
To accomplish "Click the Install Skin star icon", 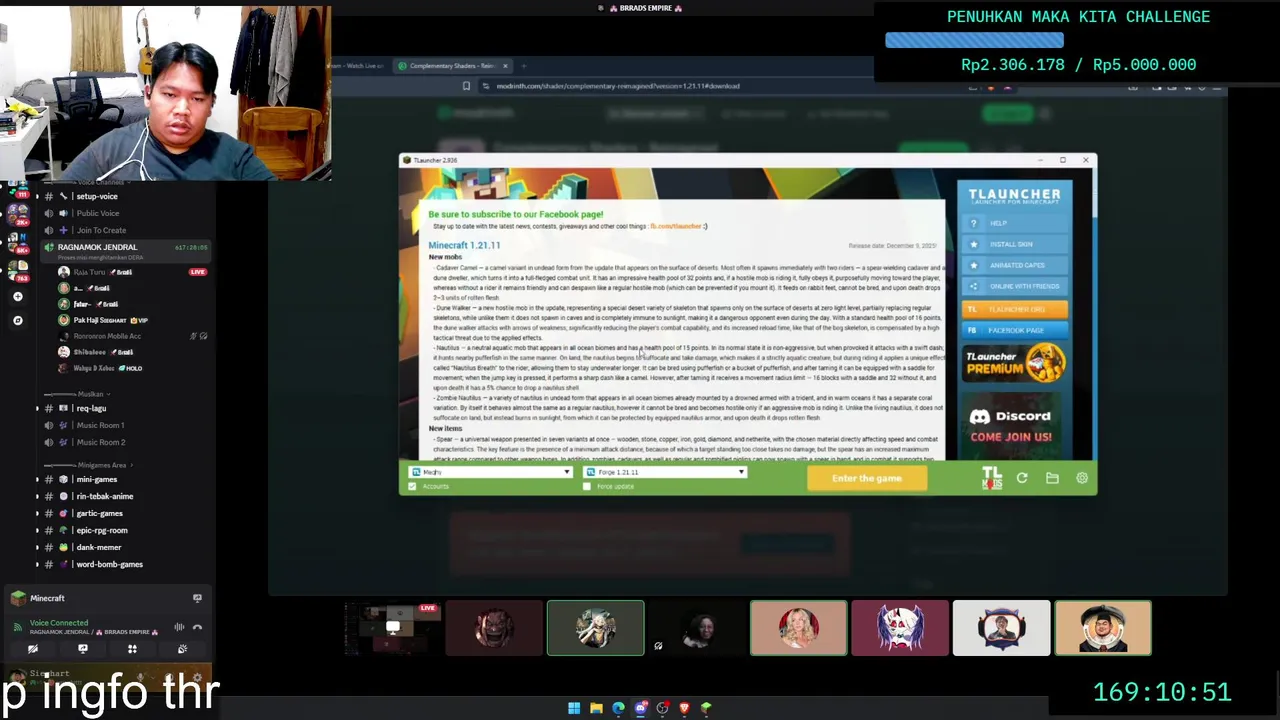I will [x=973, y=244].
